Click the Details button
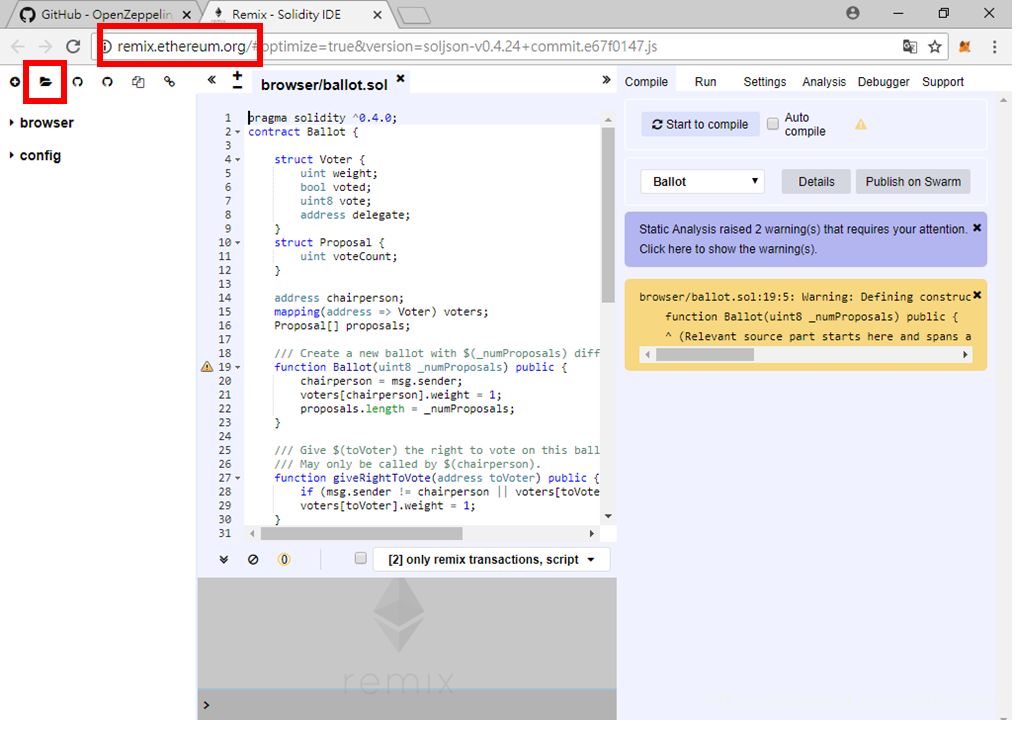 (816, 181)
